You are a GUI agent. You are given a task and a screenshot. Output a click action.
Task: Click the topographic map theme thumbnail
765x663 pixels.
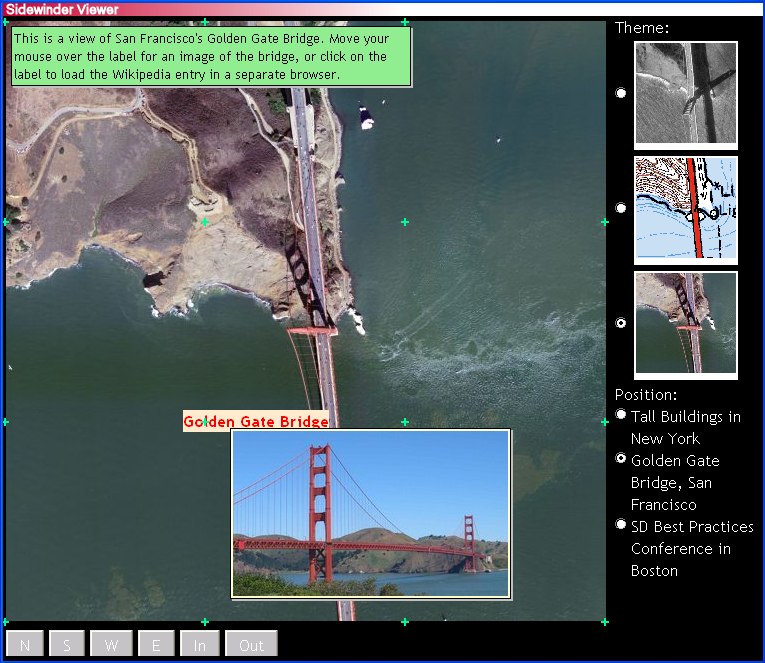click(686, 209)
